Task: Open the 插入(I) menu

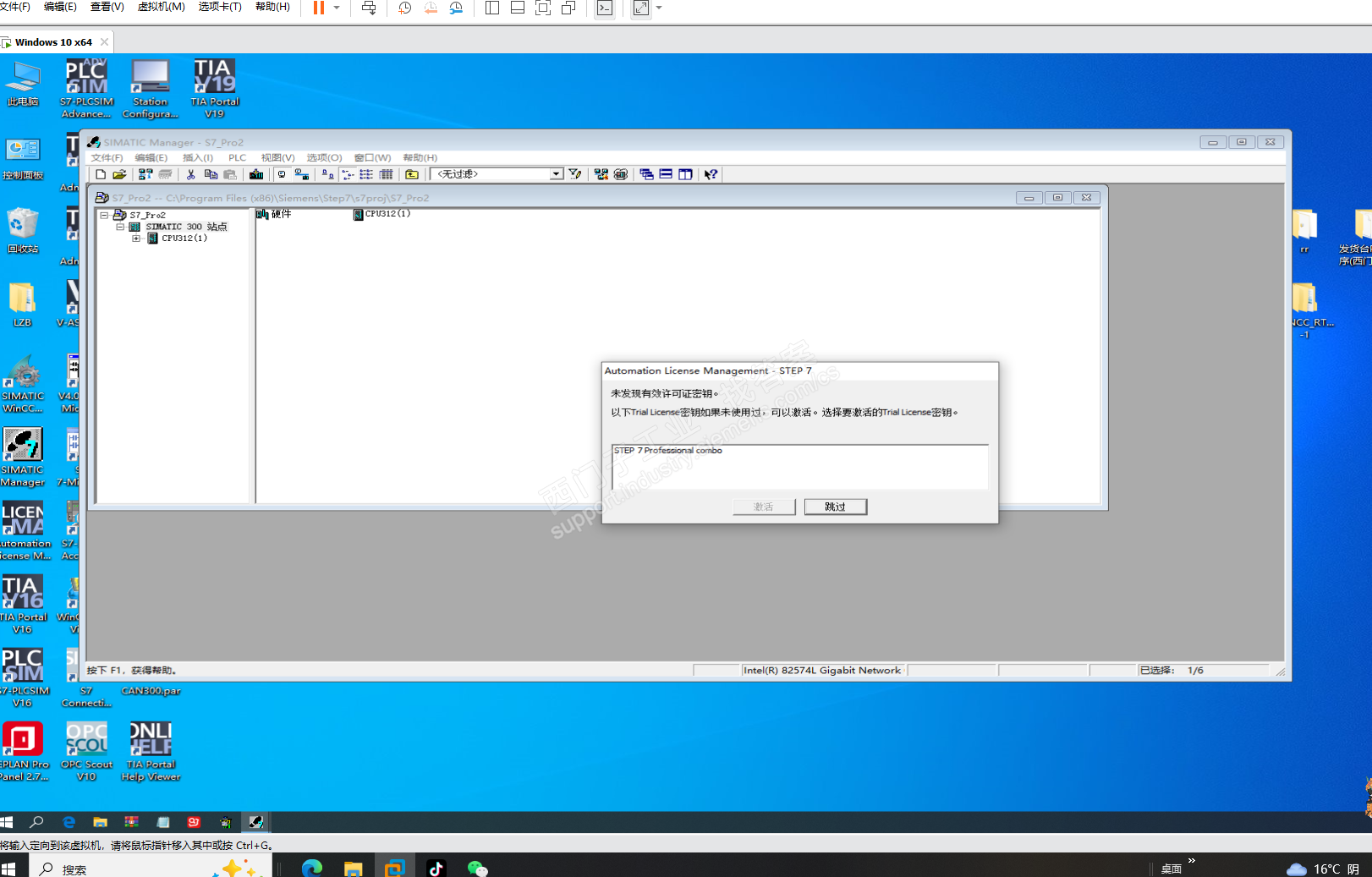Action: (x=198, y=157)
